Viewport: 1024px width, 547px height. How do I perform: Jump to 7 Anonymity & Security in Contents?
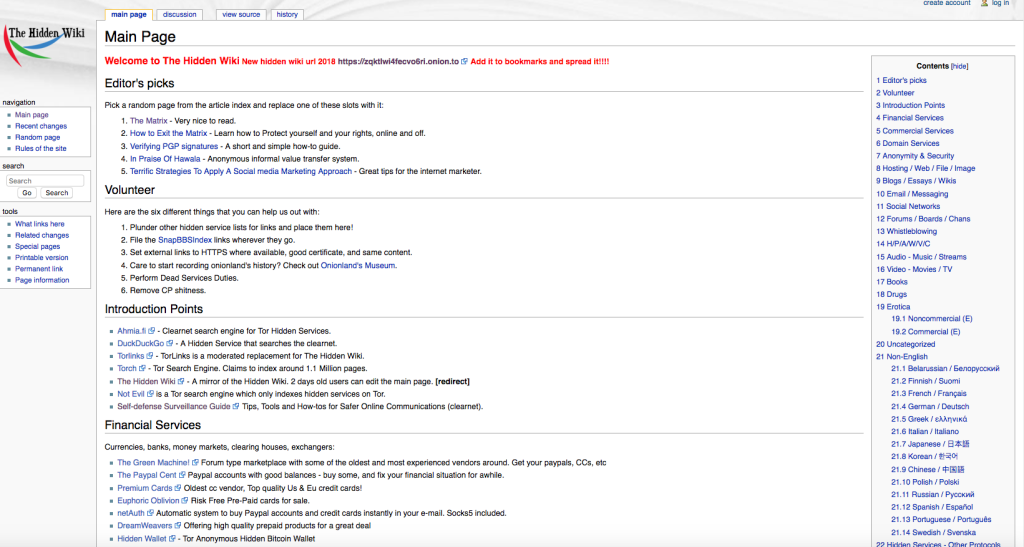pos(915,156)
